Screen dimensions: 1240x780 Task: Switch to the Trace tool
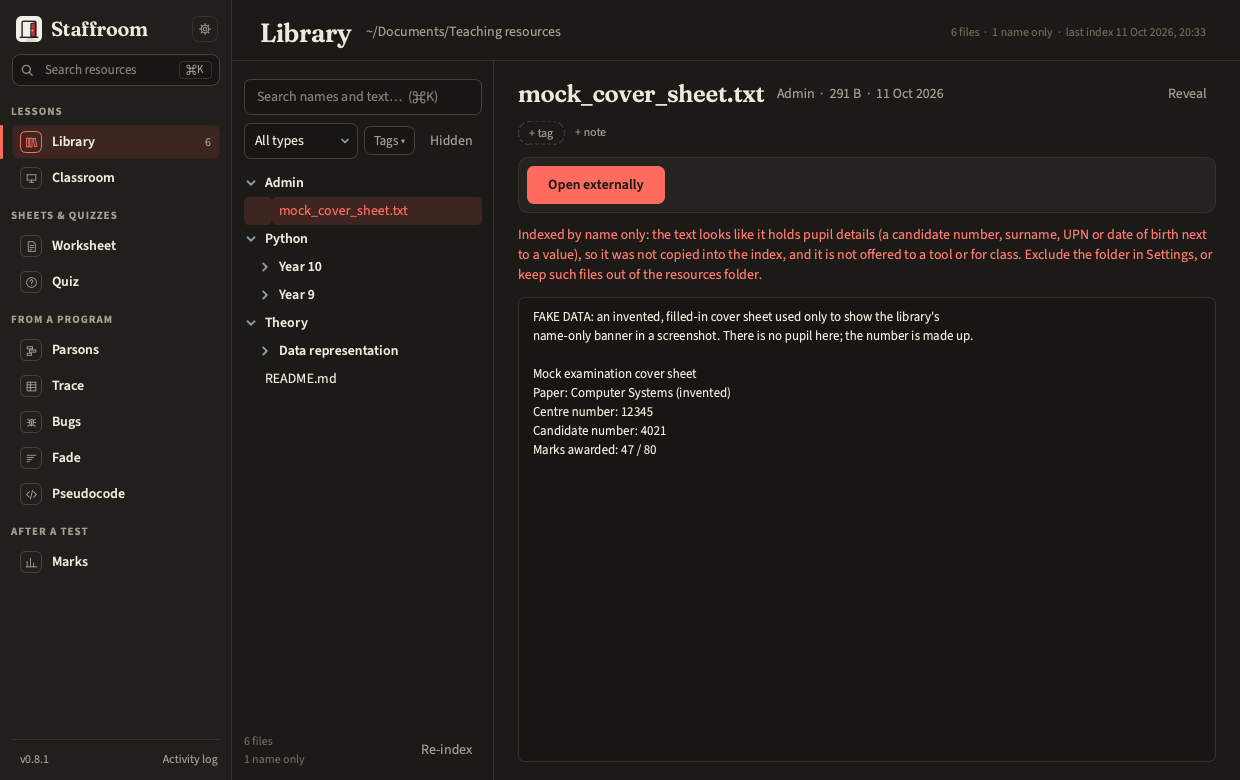(x=116, y=386)
